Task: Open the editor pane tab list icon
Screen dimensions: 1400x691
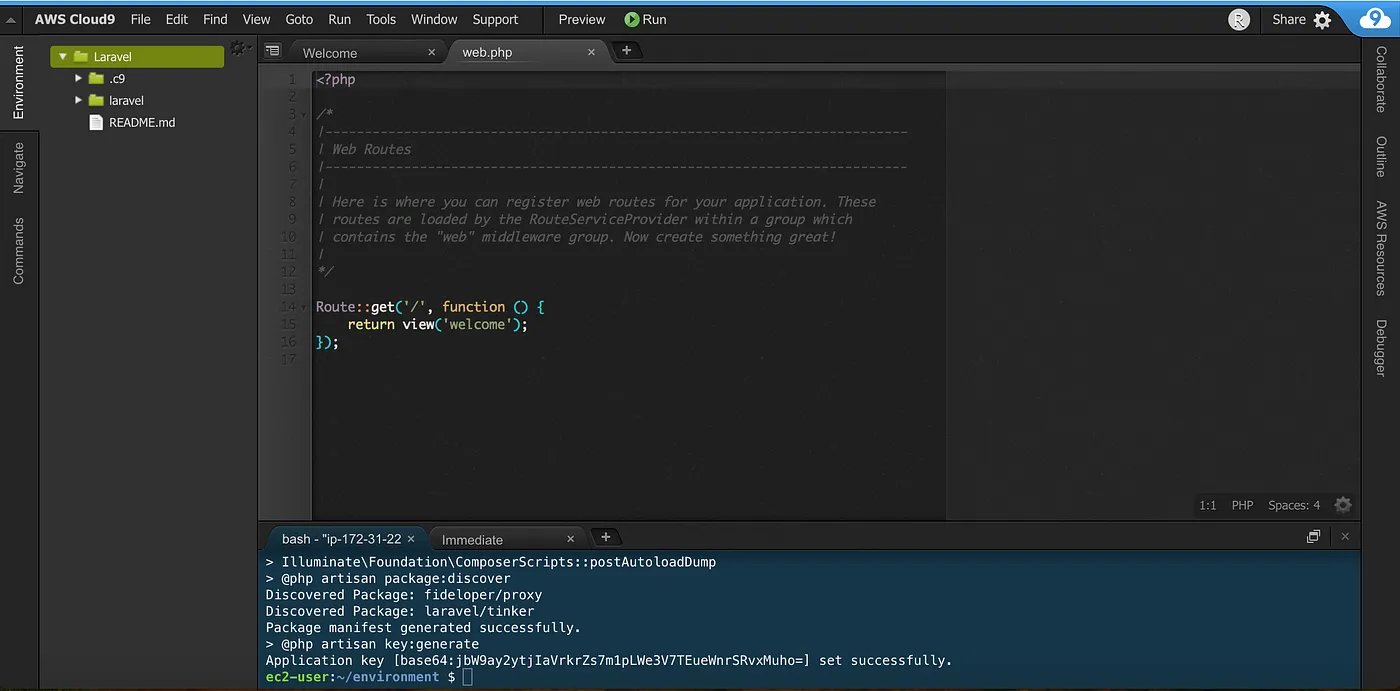Action: [272, 50]
